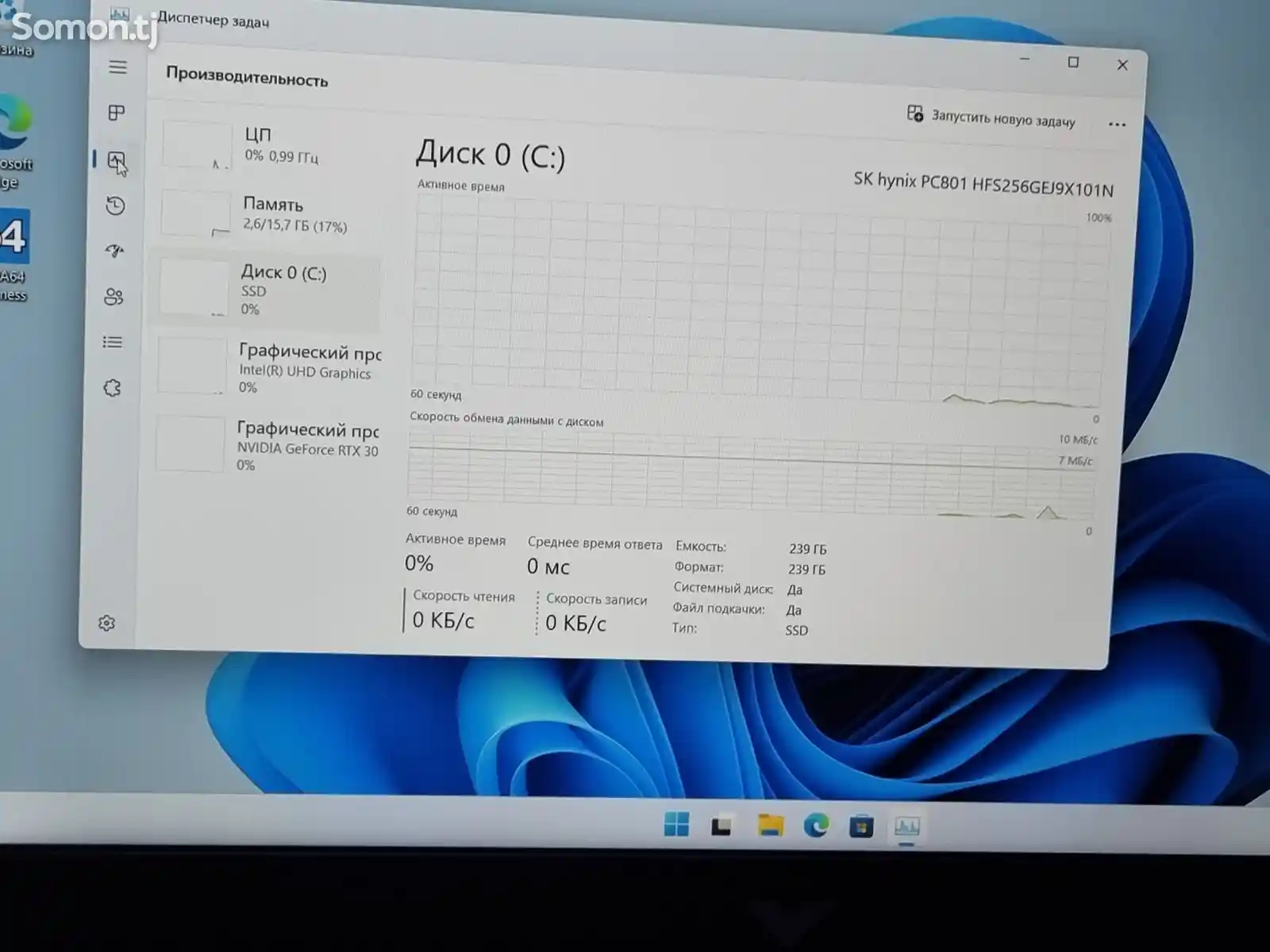Select the Performance page icon
Image resolution: width=1270 pixels, height=952 pixels.
(117, 160)
